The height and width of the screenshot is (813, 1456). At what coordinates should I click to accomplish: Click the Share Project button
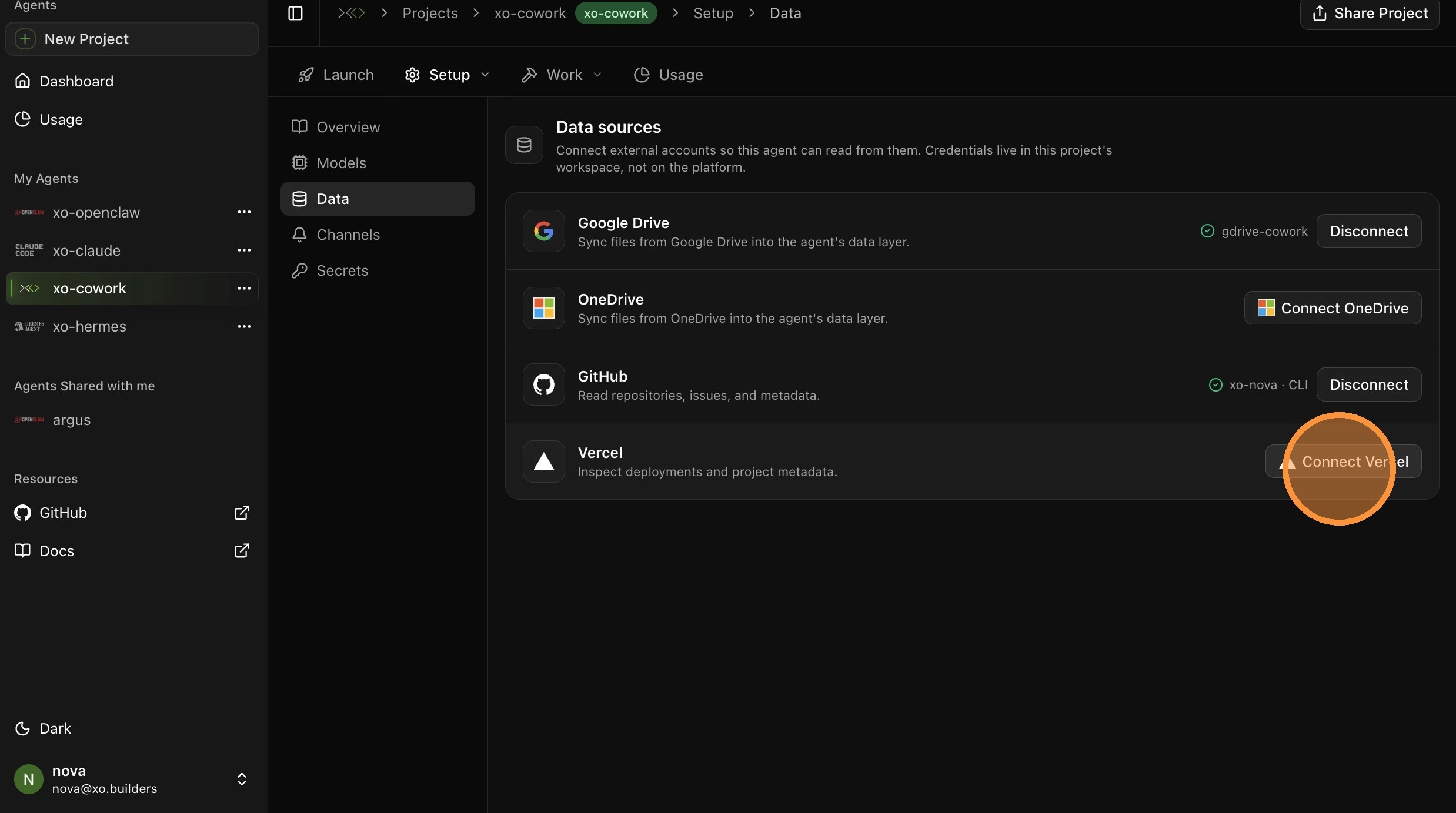(1370, 13)
